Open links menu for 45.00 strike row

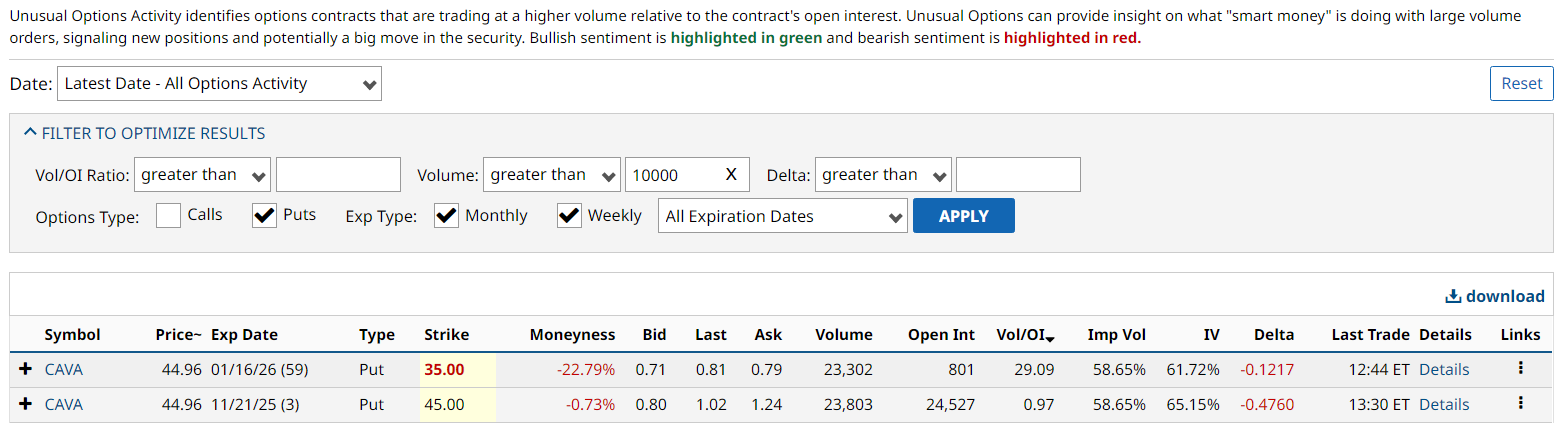coord(1520,404)
